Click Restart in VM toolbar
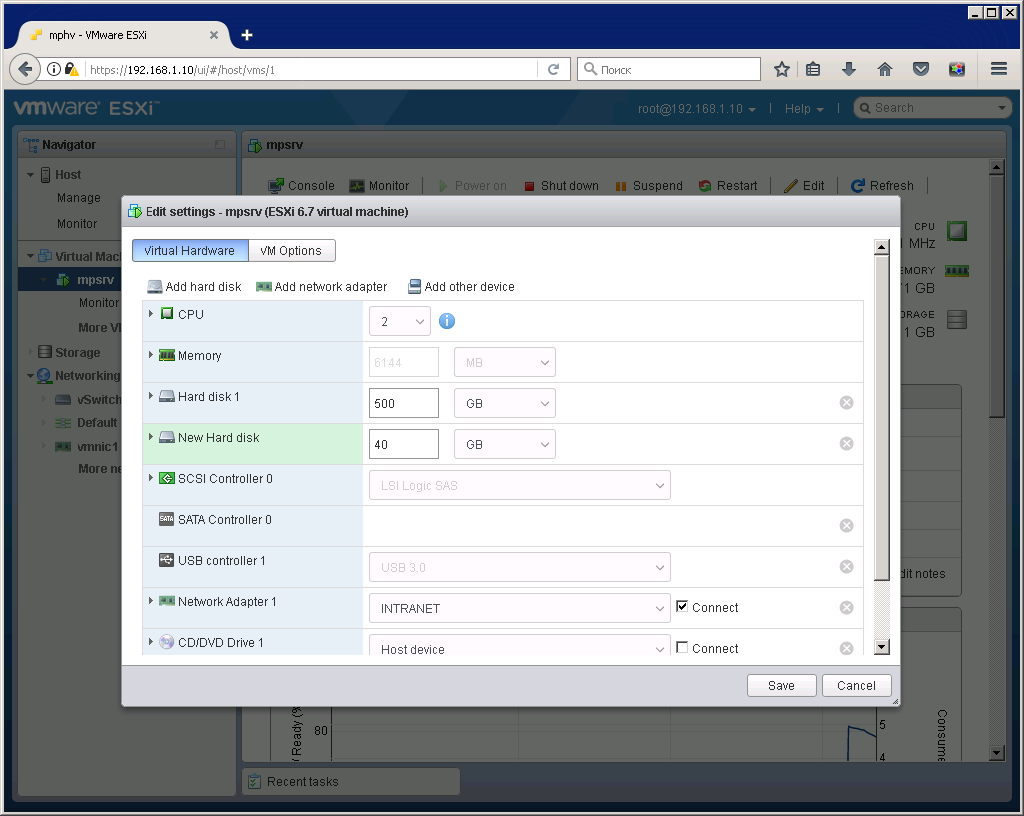The image size is (1024, 816). pyautogui.click(x=728, y=186)
